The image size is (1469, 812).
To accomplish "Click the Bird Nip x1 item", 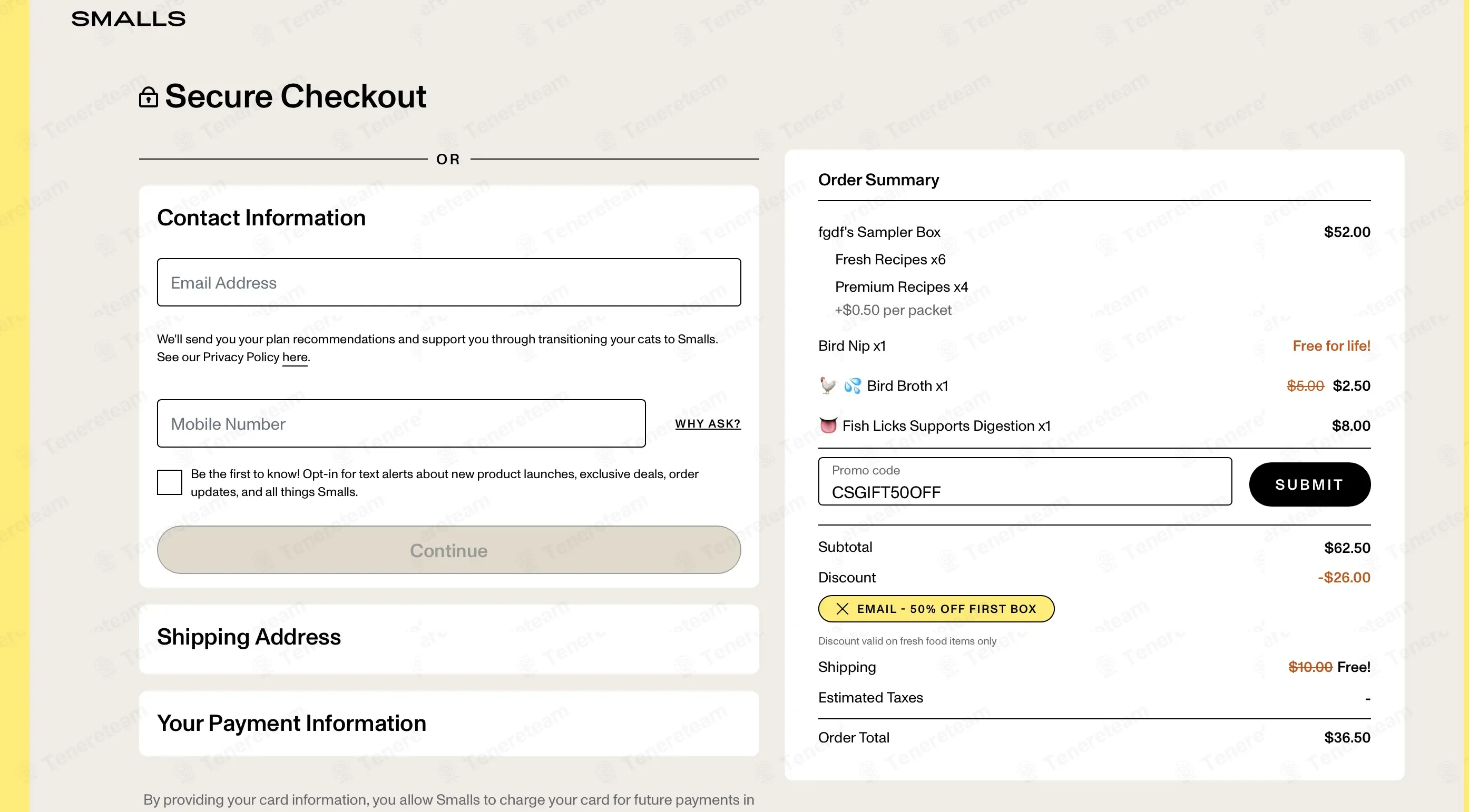I will [852, 346].
